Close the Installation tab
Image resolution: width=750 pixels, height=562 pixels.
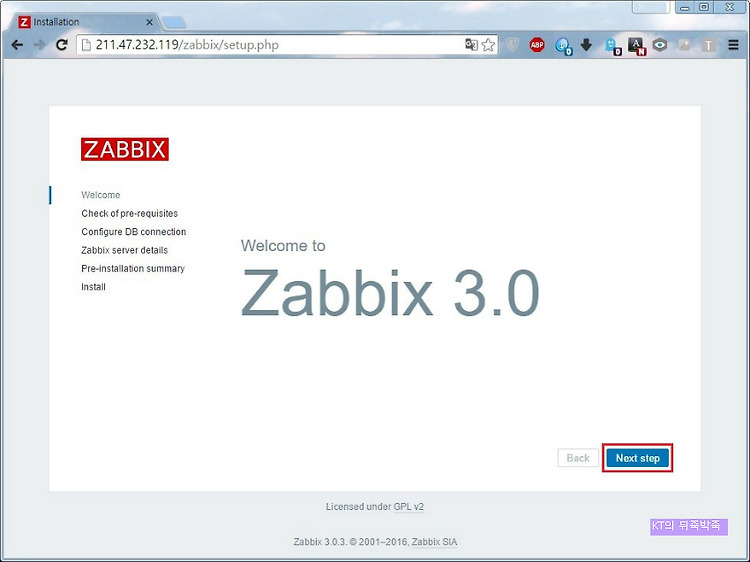pos(149,22)
